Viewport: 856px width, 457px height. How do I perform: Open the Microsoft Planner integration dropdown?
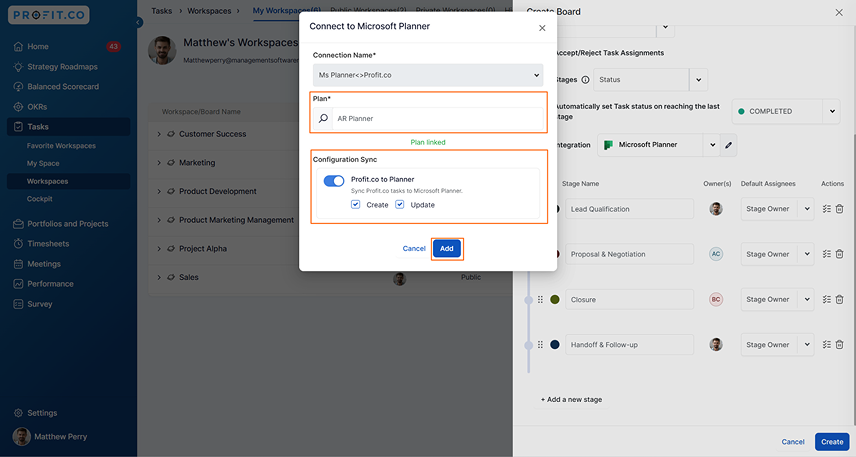[712, 145]
